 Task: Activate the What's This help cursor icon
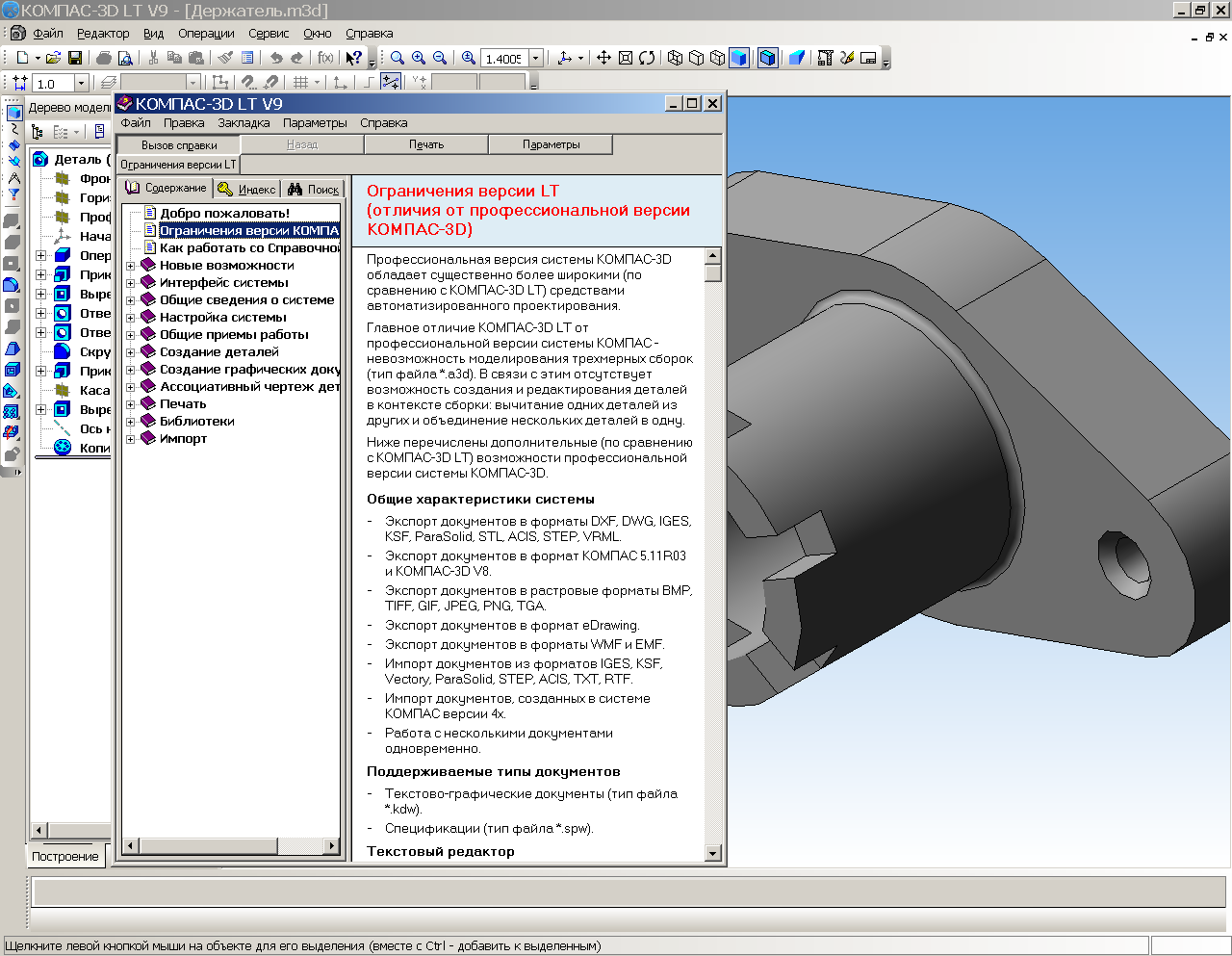[x=353, y=58]
